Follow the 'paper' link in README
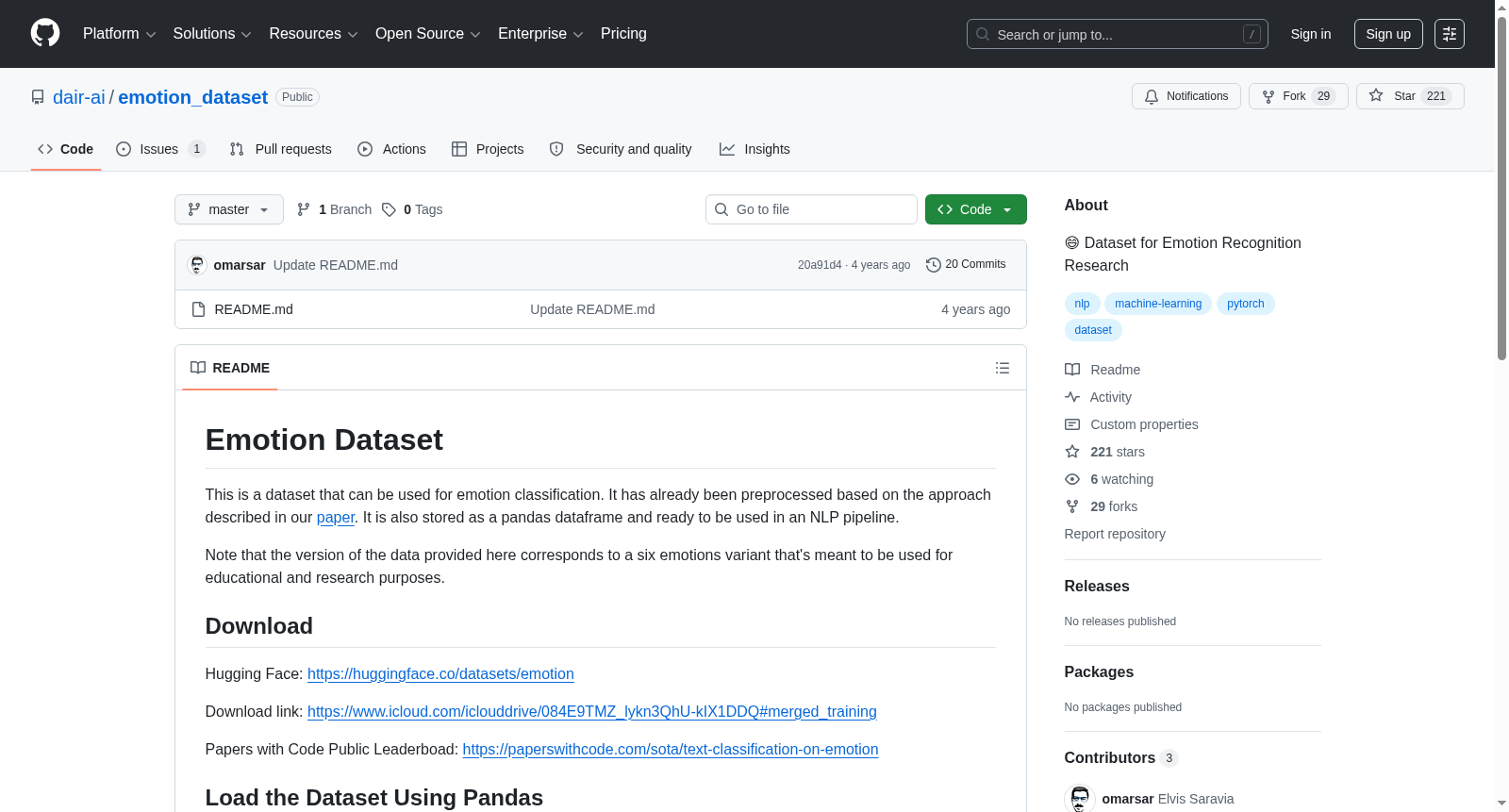Viewport: 1509px width, 812px height. (x=336, y=517)
